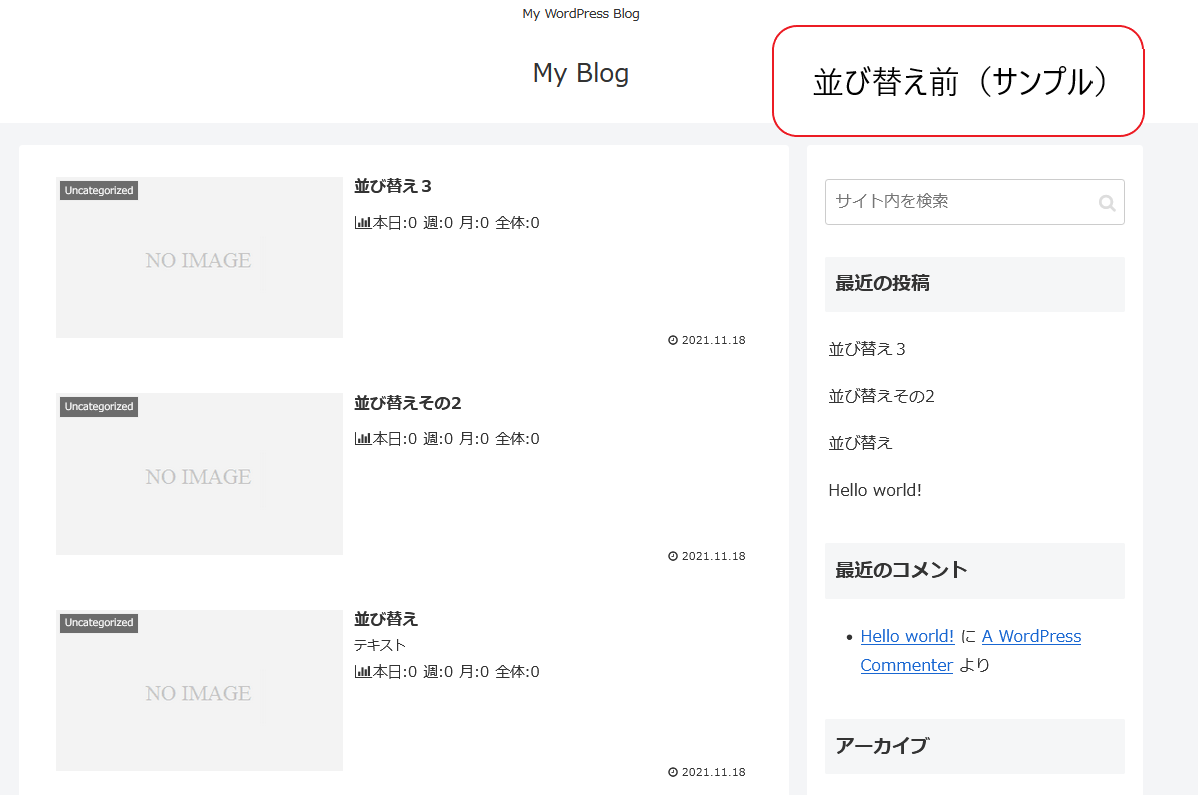Select 並び替えその2 in recent posts sidebar

(x=881, y=396)
